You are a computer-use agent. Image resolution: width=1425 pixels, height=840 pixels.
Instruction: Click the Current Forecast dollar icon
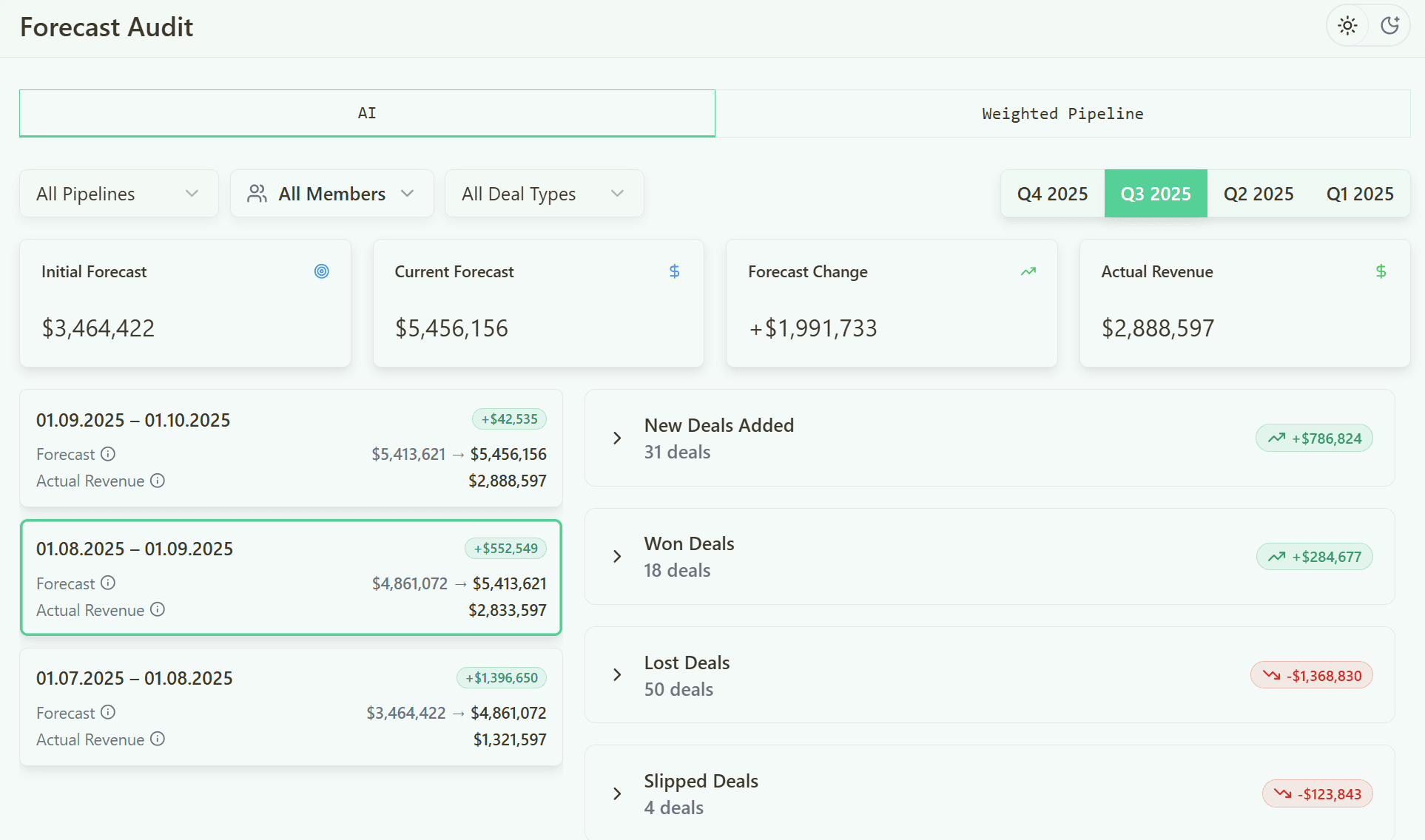(674, 271)
